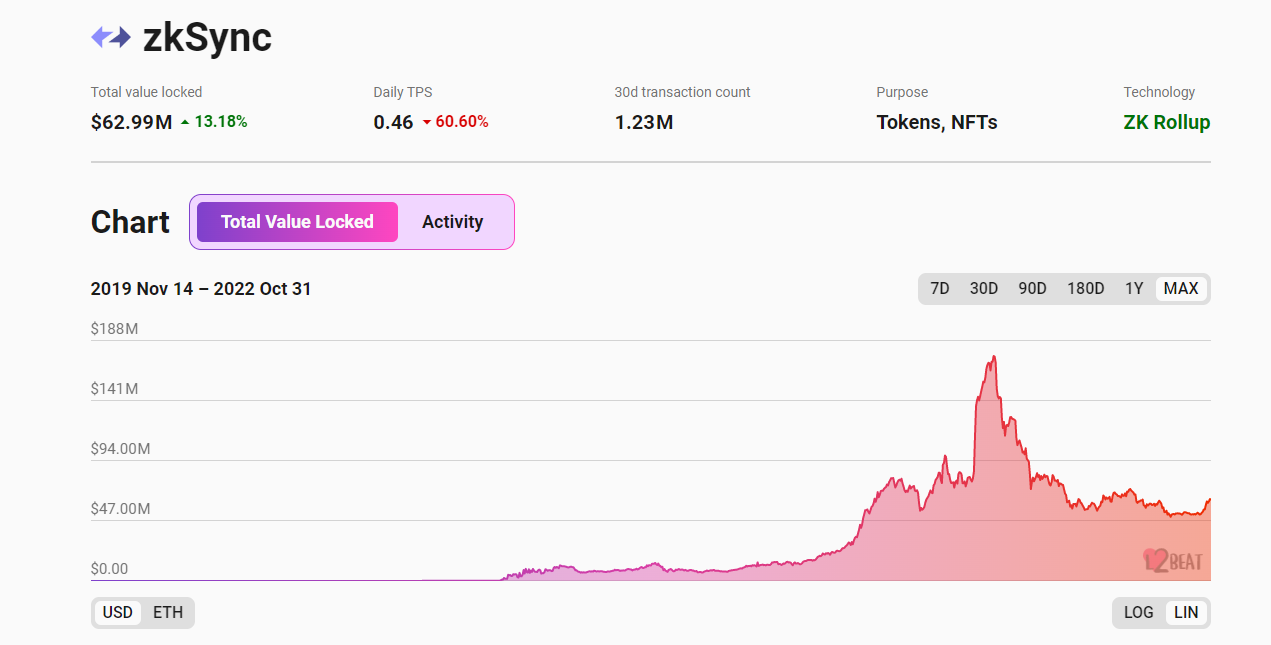Click the $47.00M y-axis label

(121, 508)
